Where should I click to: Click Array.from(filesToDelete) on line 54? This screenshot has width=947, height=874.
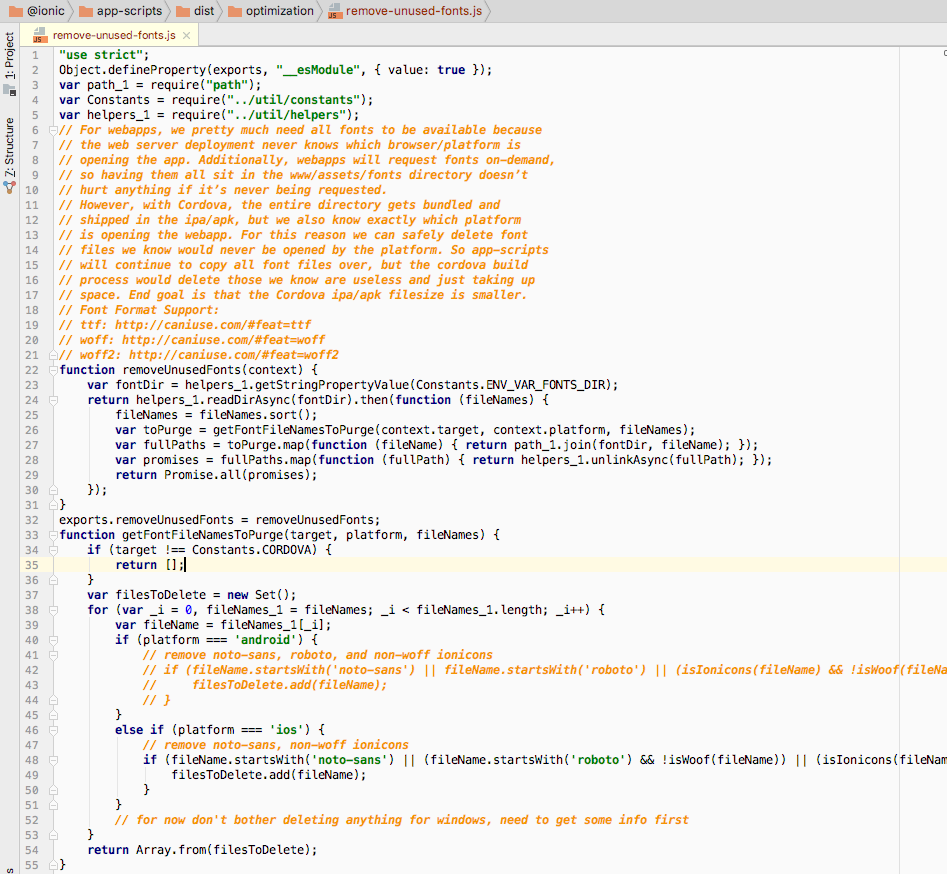(223, 850)
